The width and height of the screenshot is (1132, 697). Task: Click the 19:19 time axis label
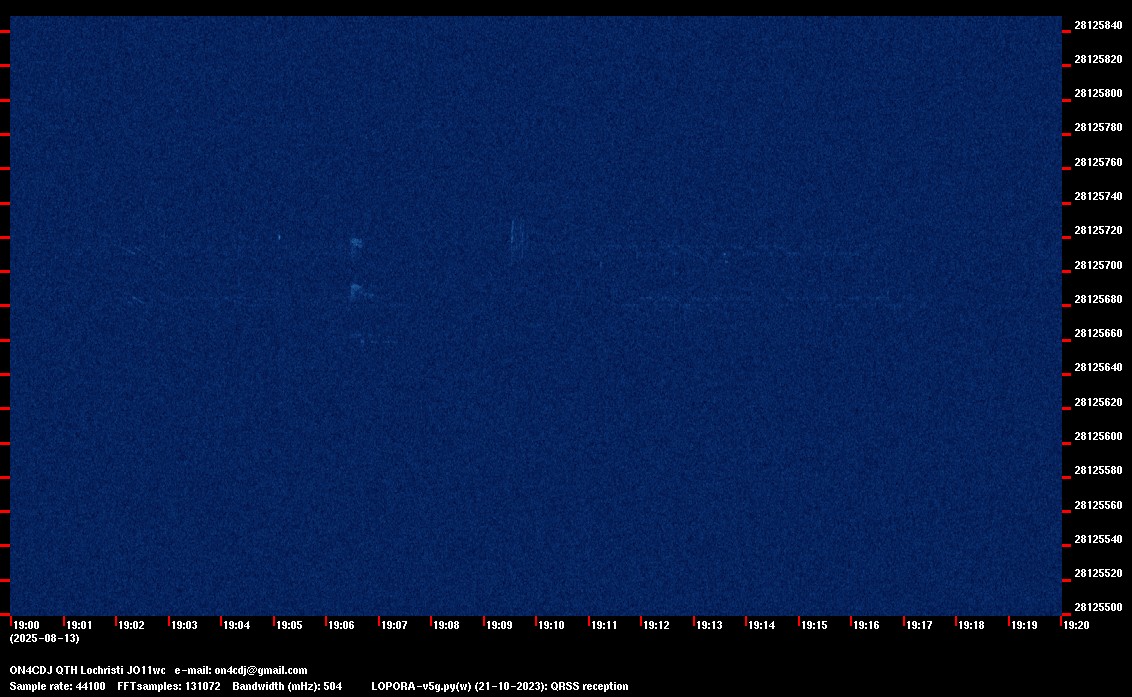[1024, 625]
